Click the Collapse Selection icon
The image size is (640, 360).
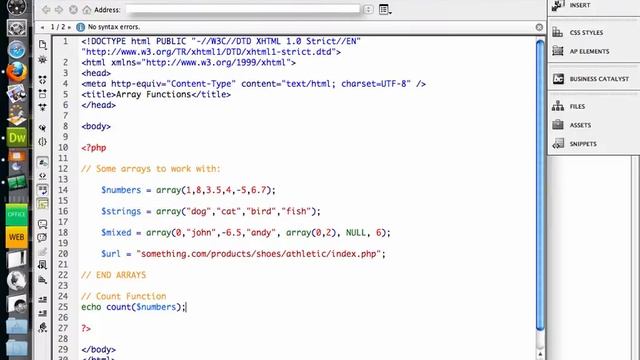point(42,93)
